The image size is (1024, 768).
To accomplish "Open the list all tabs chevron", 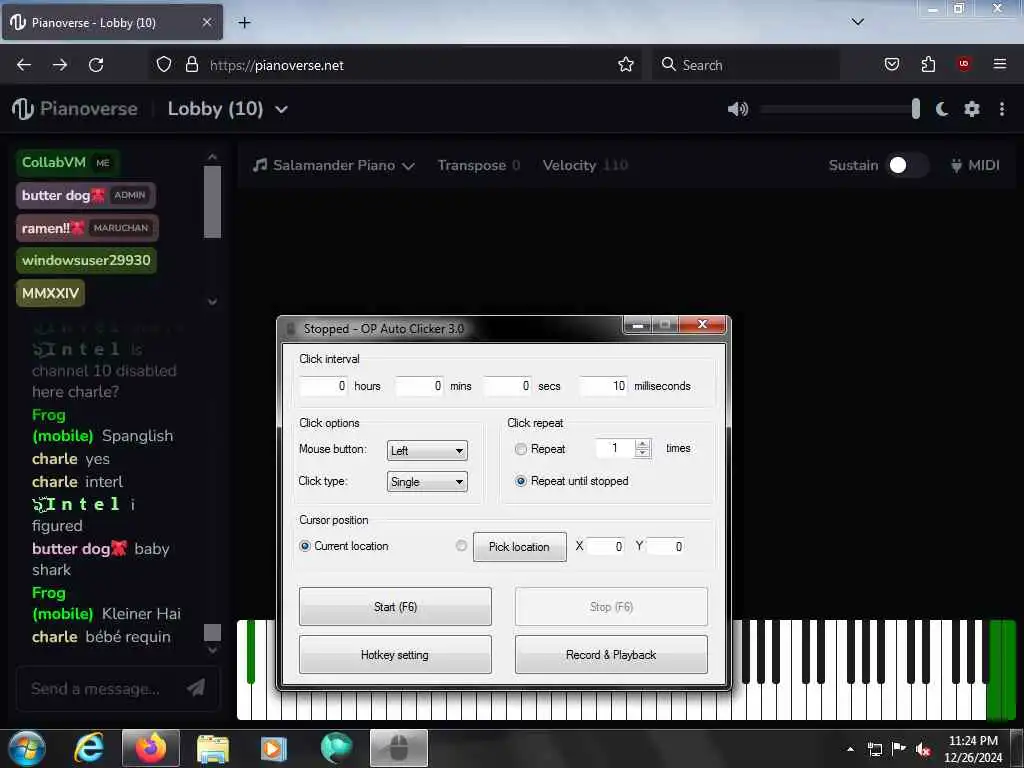I will 857,22.
